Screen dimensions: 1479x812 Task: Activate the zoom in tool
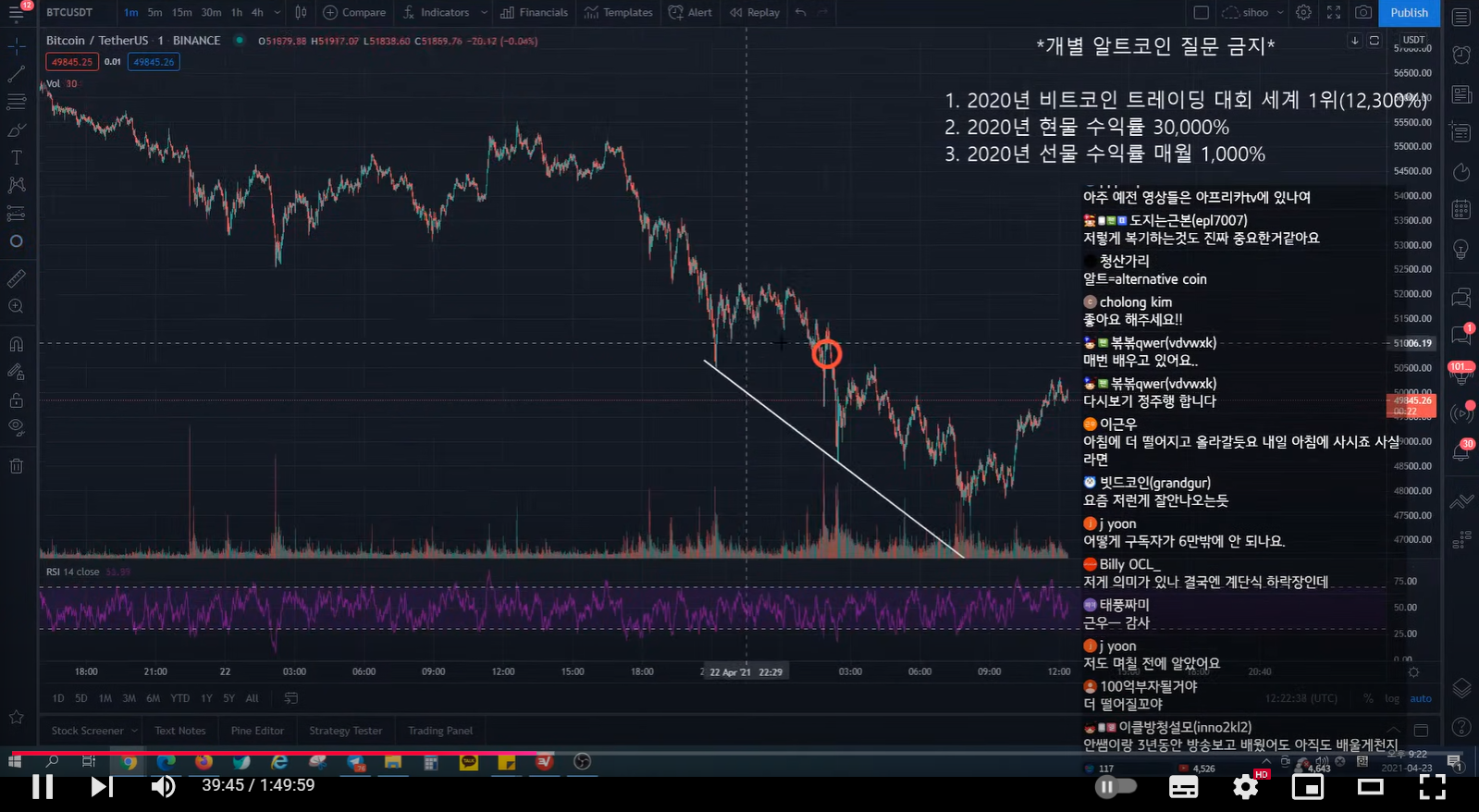coord(17,306)
